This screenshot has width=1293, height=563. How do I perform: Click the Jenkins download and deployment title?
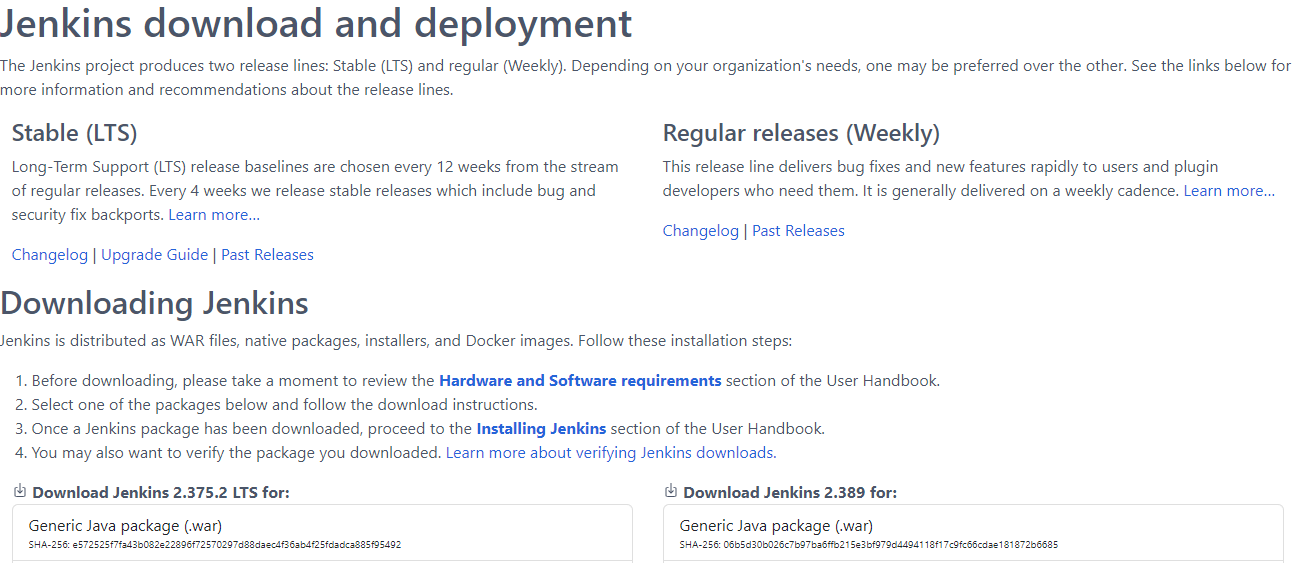pyautogui.click(x=316, y=24)
